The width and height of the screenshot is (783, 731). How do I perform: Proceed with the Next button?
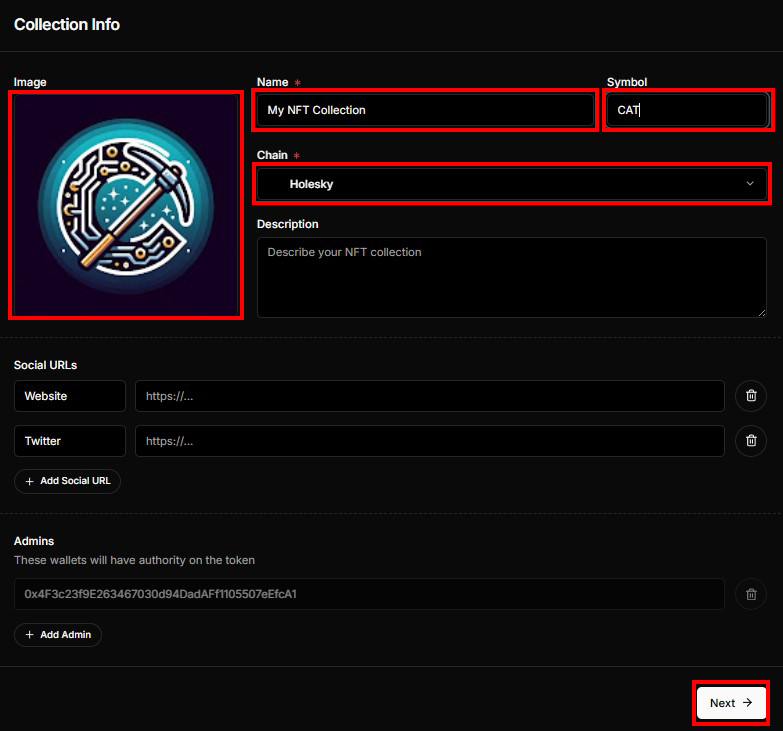(x=730, y=703)
